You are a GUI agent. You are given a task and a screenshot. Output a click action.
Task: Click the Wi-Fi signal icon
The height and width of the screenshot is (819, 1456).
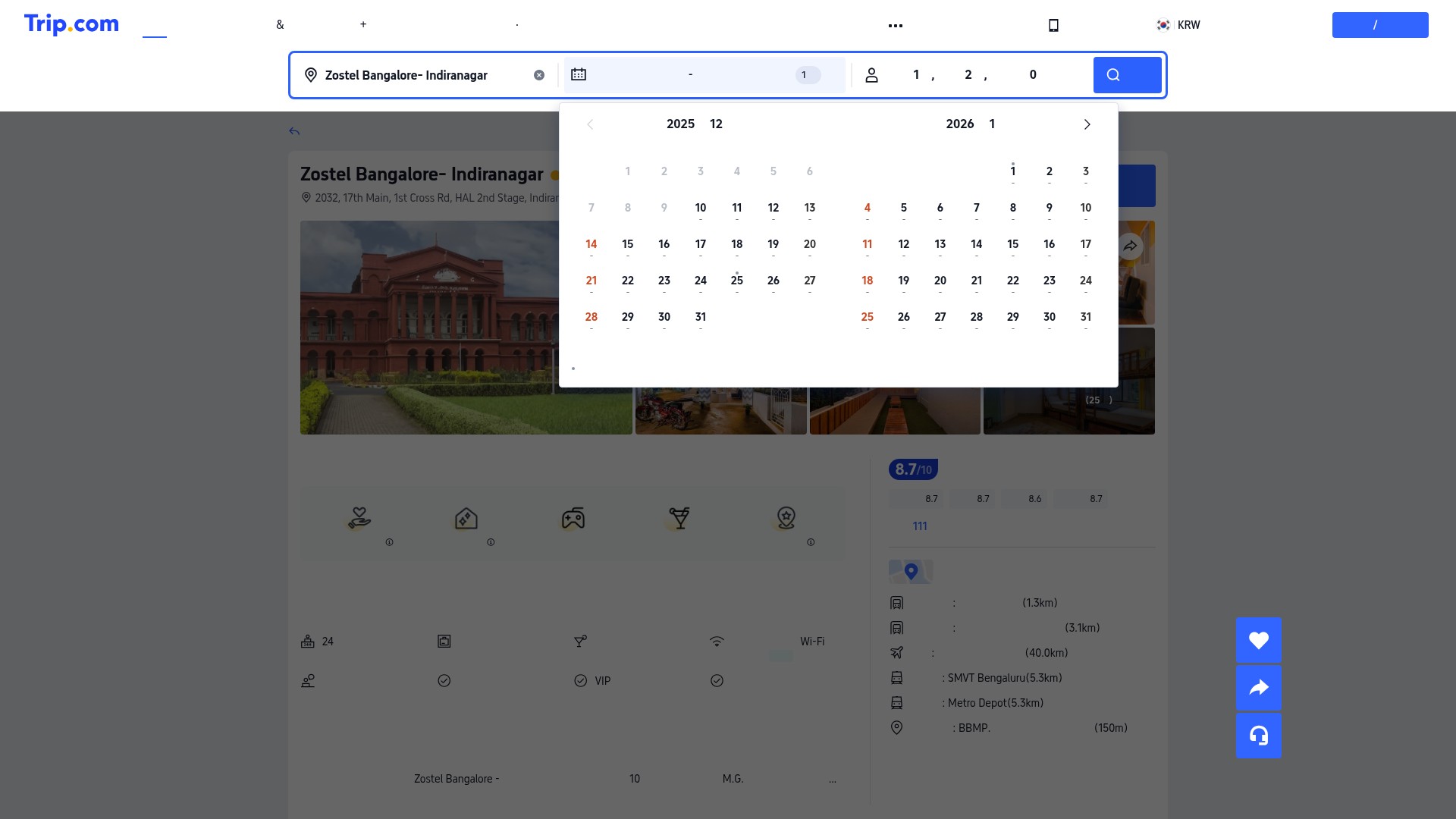[x=717, y=642]
